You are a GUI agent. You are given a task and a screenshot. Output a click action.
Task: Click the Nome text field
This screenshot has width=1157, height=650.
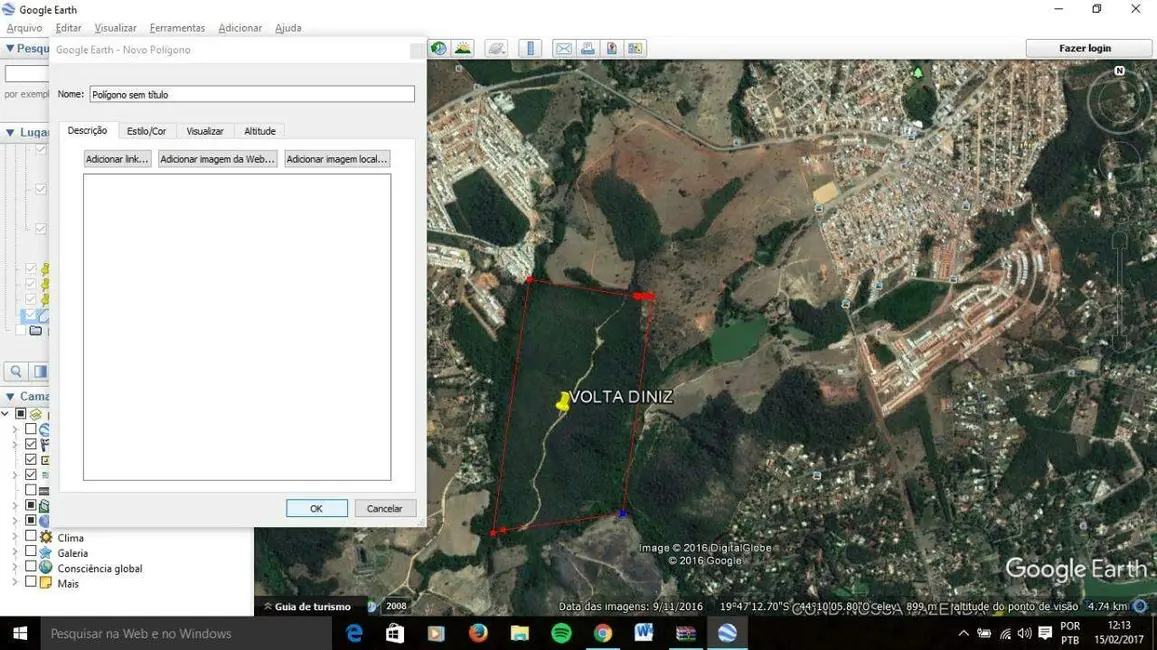click(251, 94)
